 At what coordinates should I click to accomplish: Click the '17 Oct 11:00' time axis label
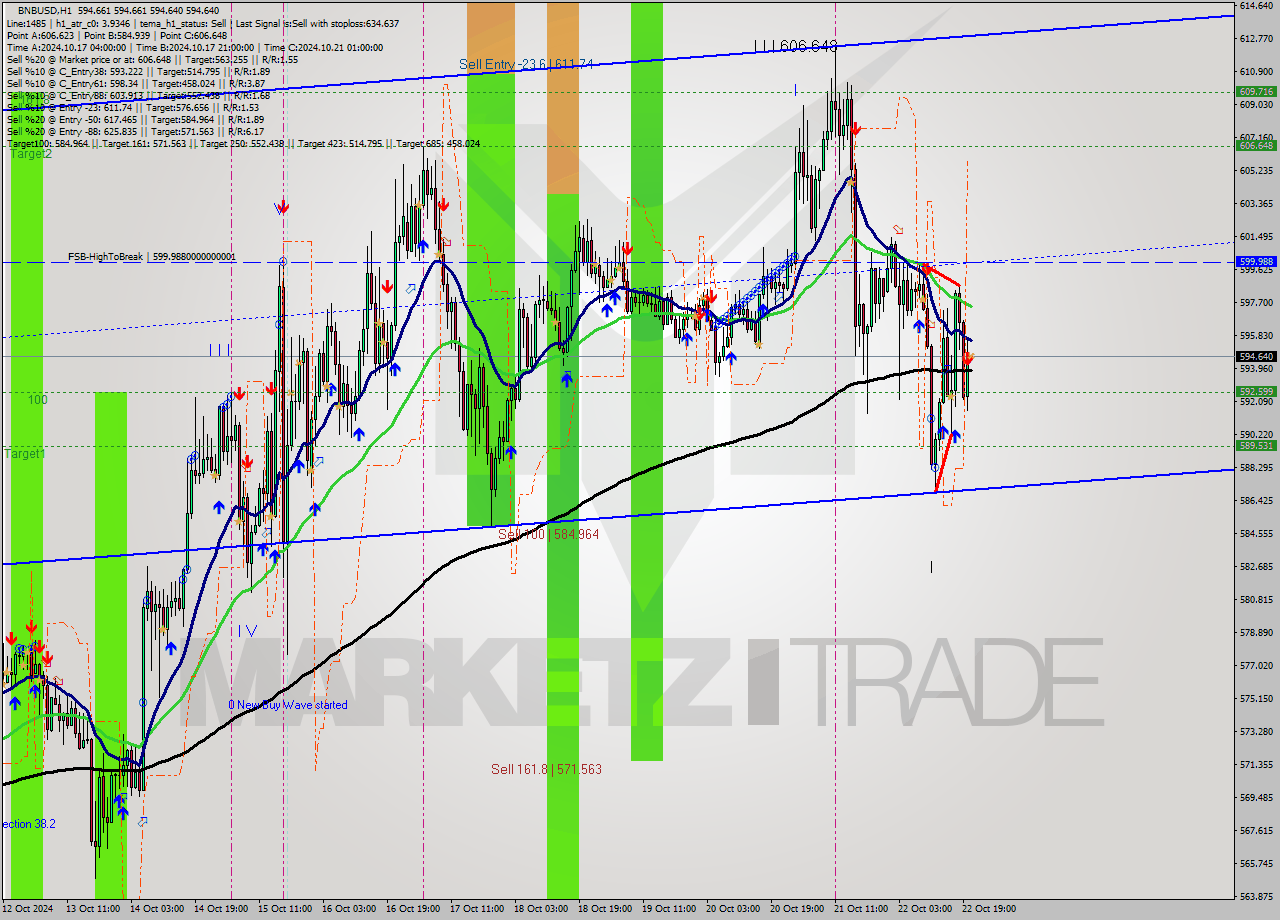tap(477, 909)
